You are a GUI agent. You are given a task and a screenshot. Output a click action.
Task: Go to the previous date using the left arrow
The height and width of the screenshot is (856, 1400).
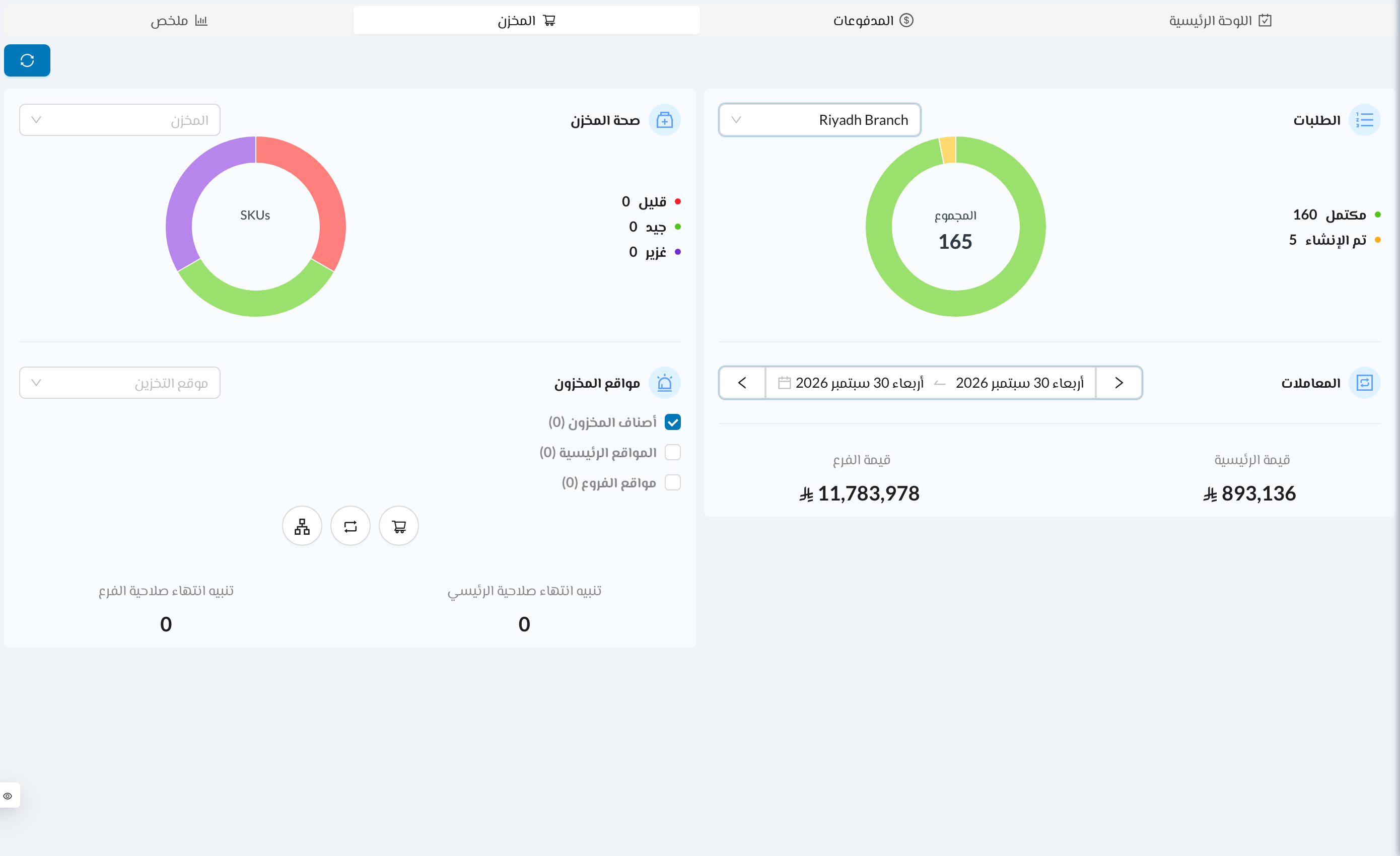click(742, 383)
